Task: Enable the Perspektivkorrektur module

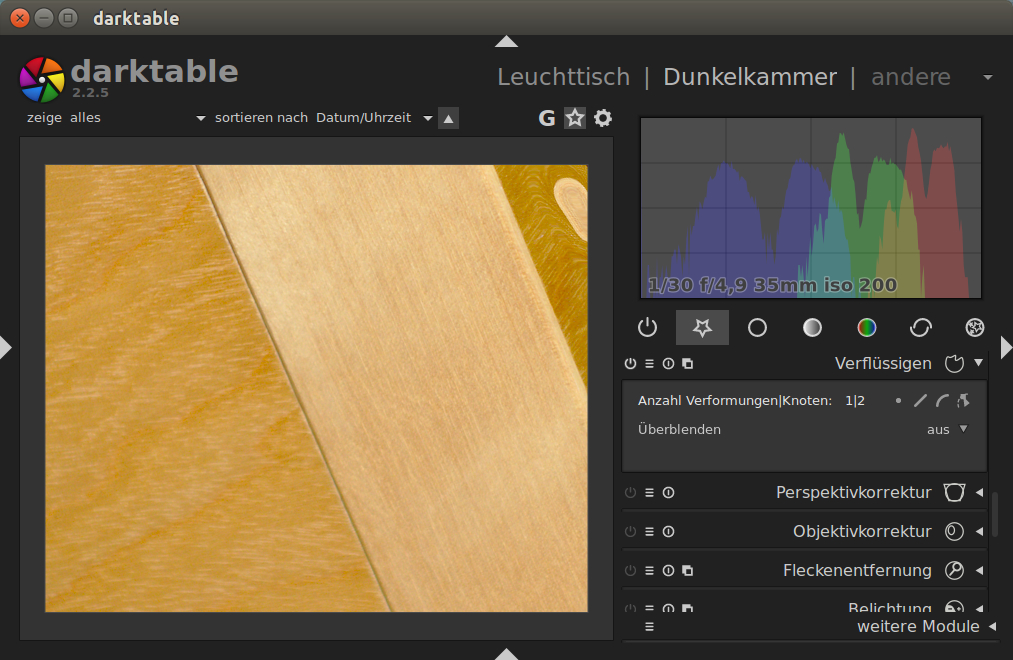Action: tap(631, 493)
